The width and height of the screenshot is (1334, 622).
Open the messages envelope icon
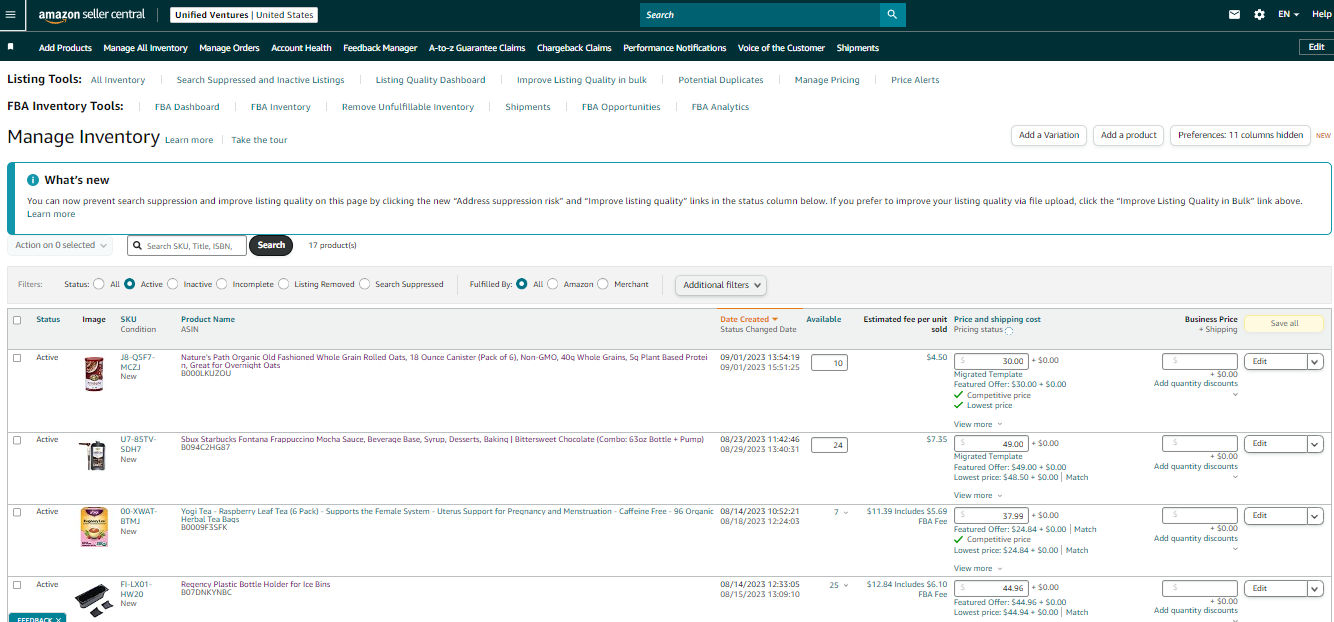[x=1234, y=14]
